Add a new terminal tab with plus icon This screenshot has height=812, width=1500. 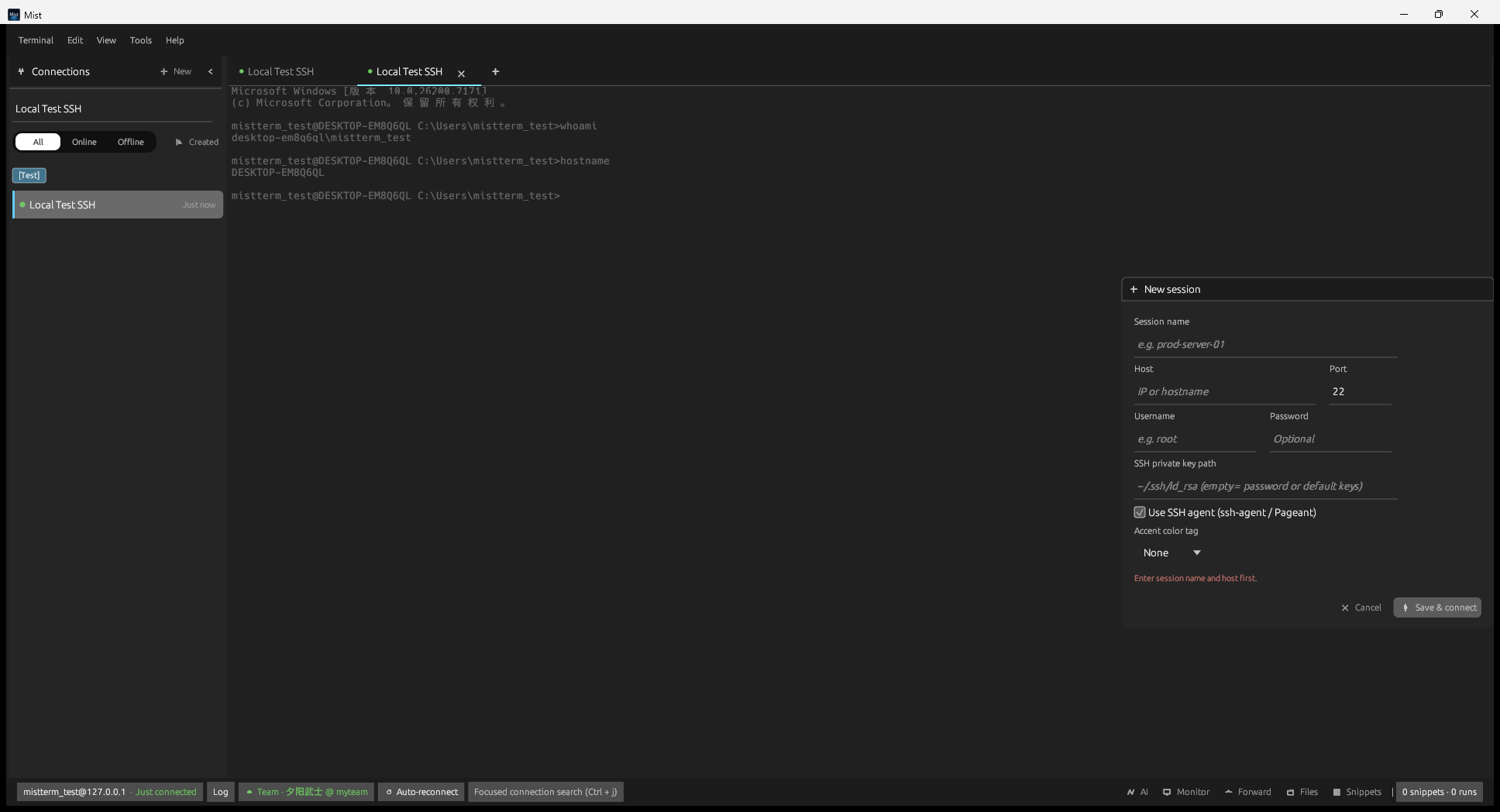(495, 71)
